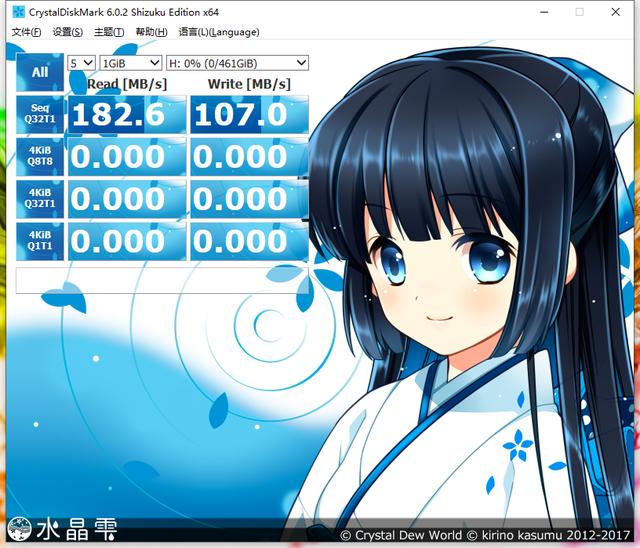Open the test count dropdown showing 5
640x548 pixels.
coord(82,63)
